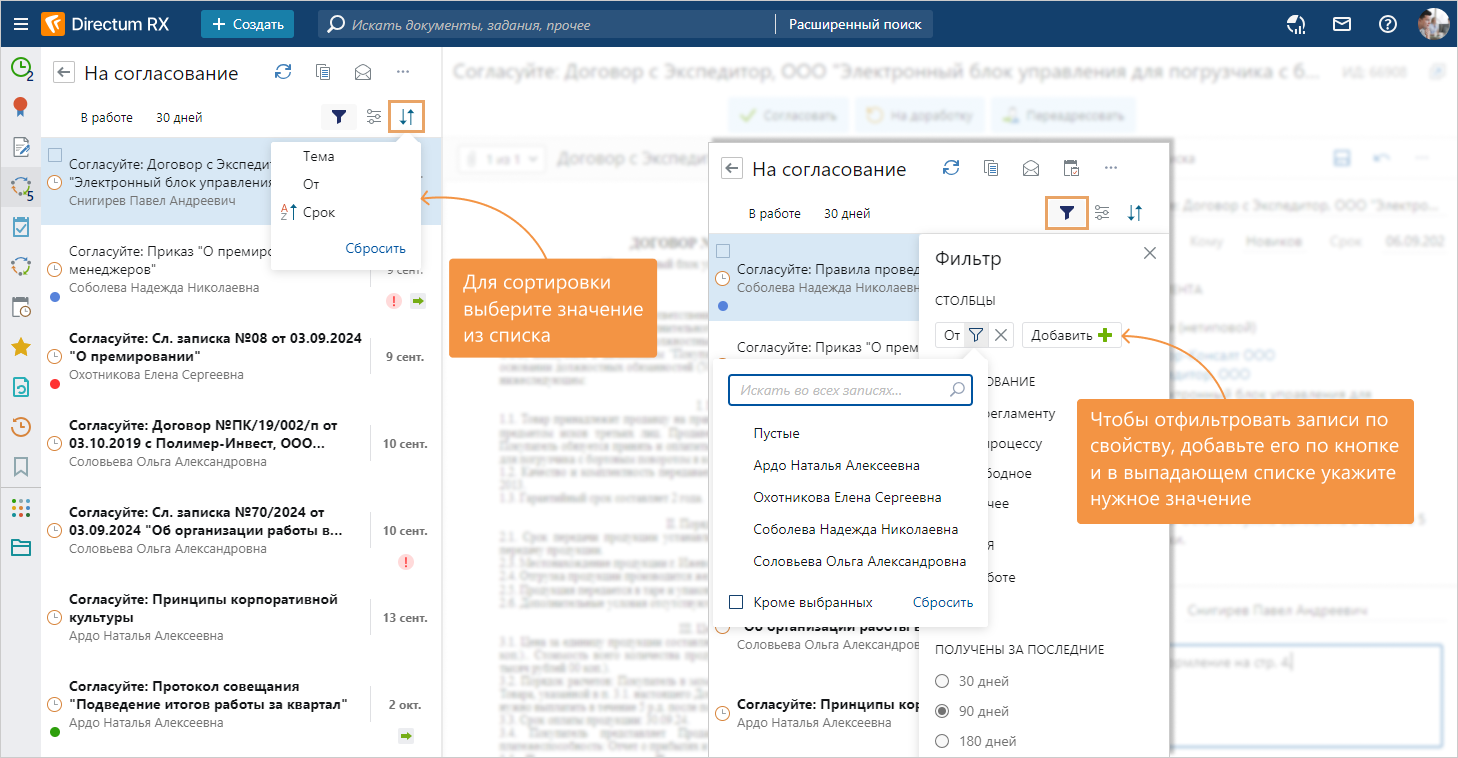Click the refresh icon beside left list title
Screen dimensions: 1458x758
click(x=283, y=72)
